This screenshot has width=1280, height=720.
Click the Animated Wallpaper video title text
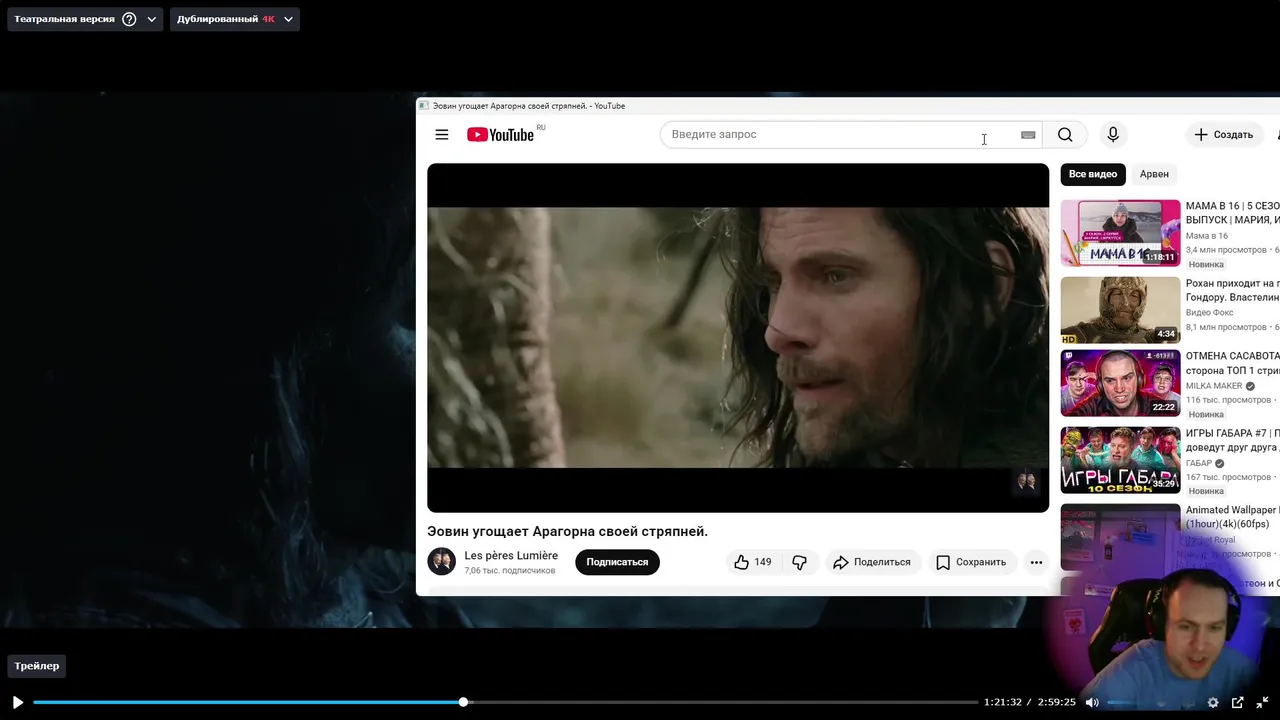point(1232,517)
